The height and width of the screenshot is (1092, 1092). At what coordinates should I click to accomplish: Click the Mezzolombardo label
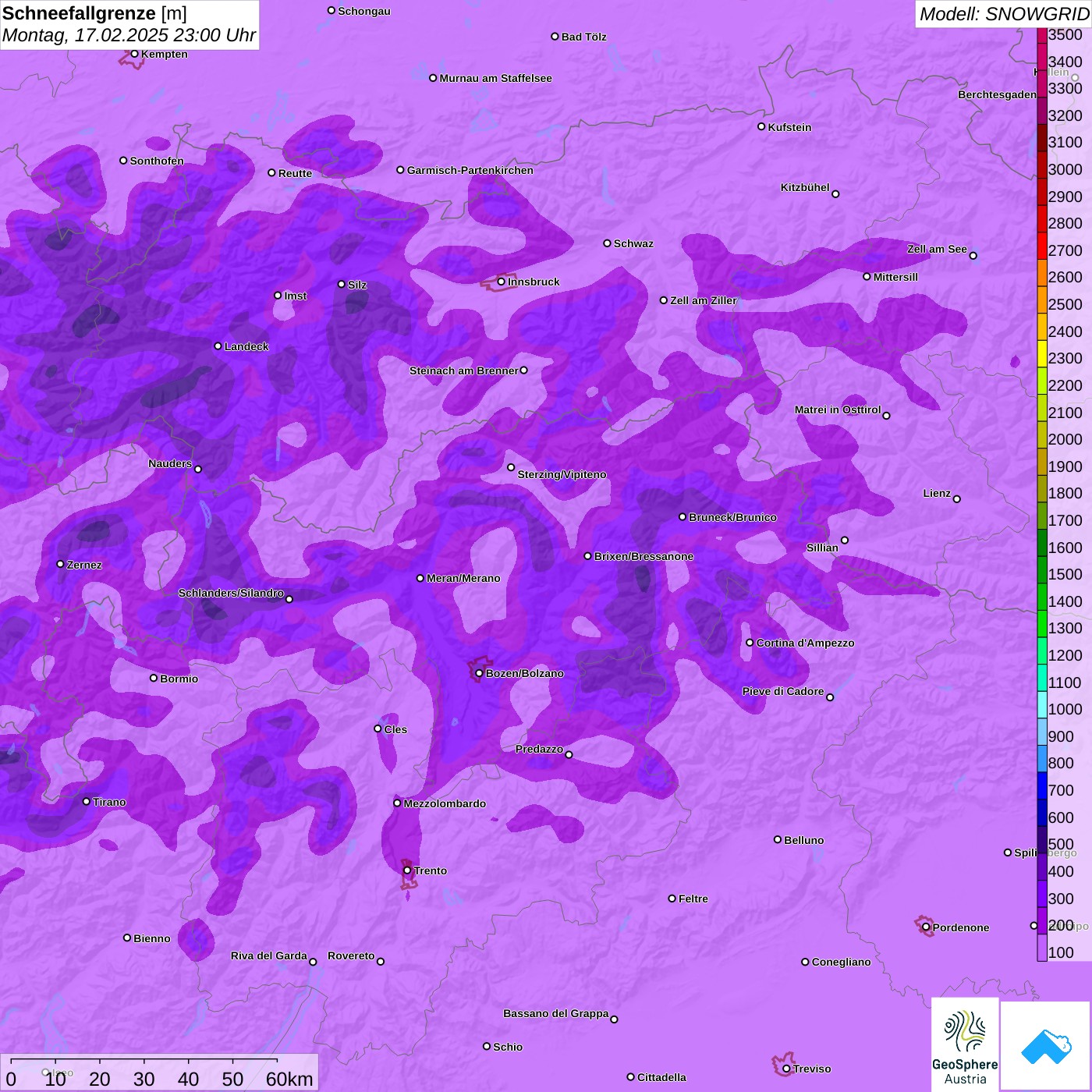(445, 803)
